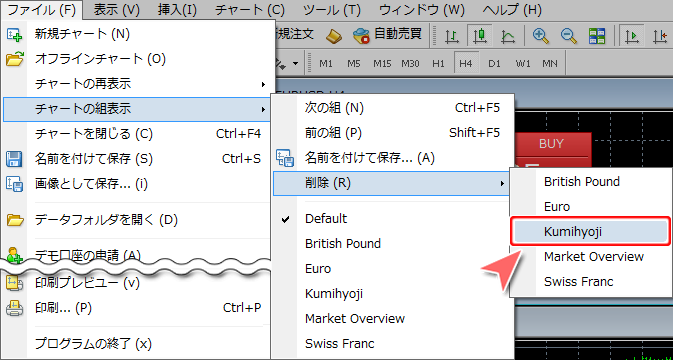Viewport: 673px width, 360px height.
Task: Choose プログラムの終了 (x)
Action: tap(136, 343)
